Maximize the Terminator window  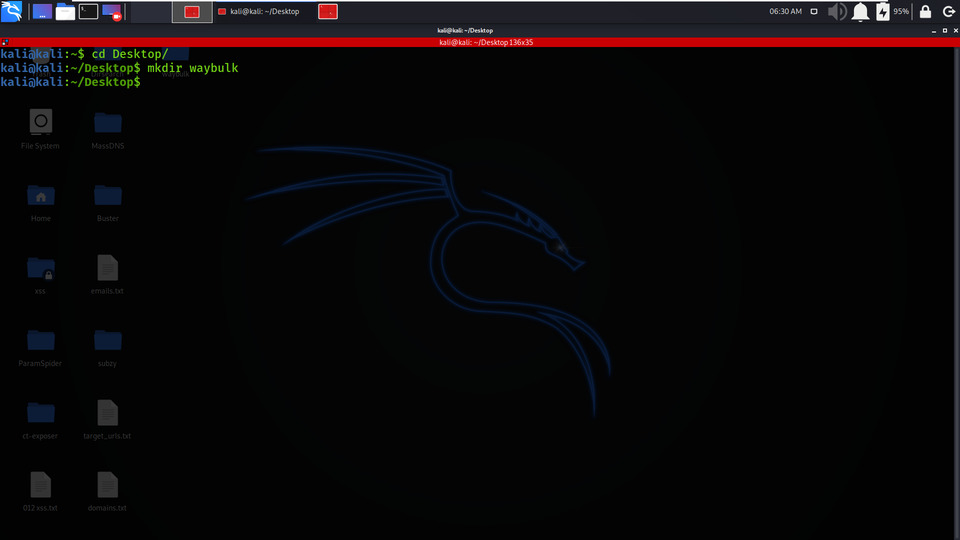[945, 31]
